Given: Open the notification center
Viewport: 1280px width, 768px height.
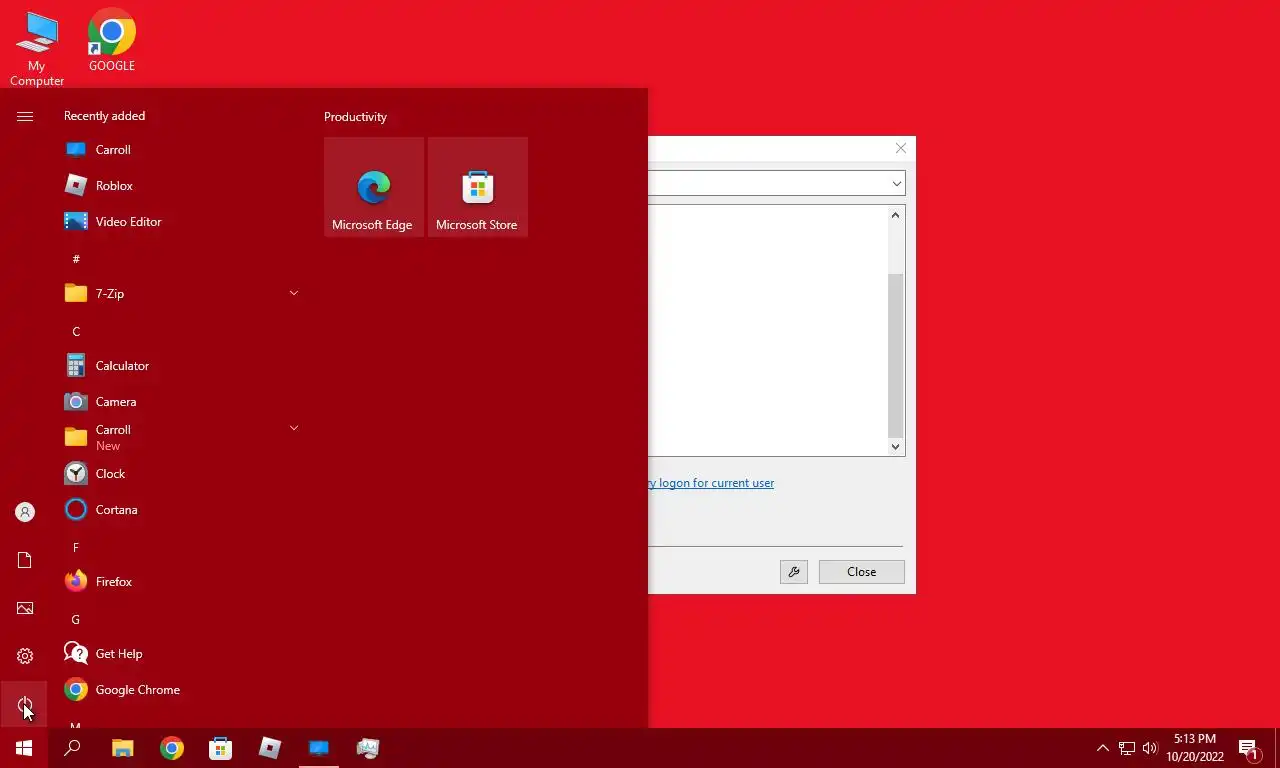Looking at the screenshot, I should pos(1249,748).
